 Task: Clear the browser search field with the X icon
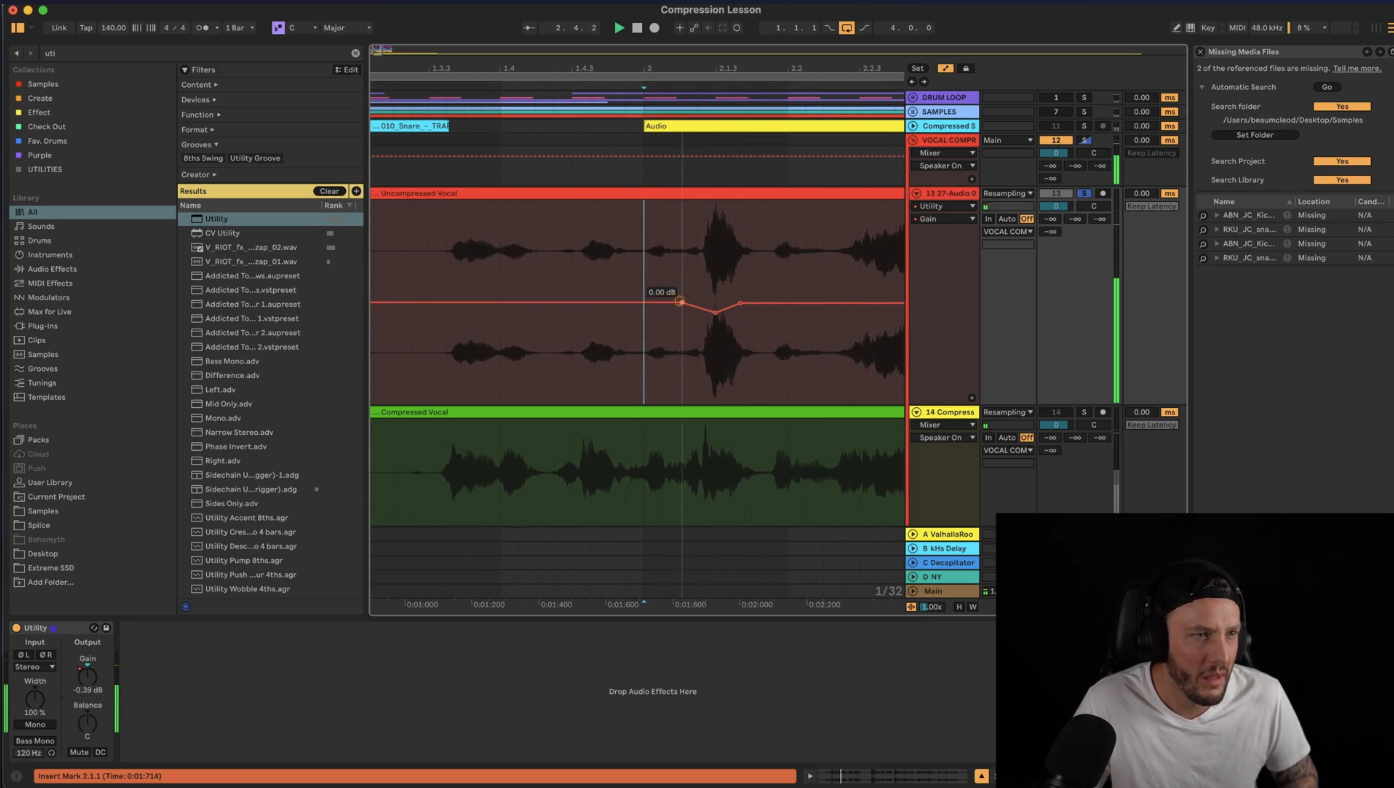pyautogui.click(x=355, y=53)
